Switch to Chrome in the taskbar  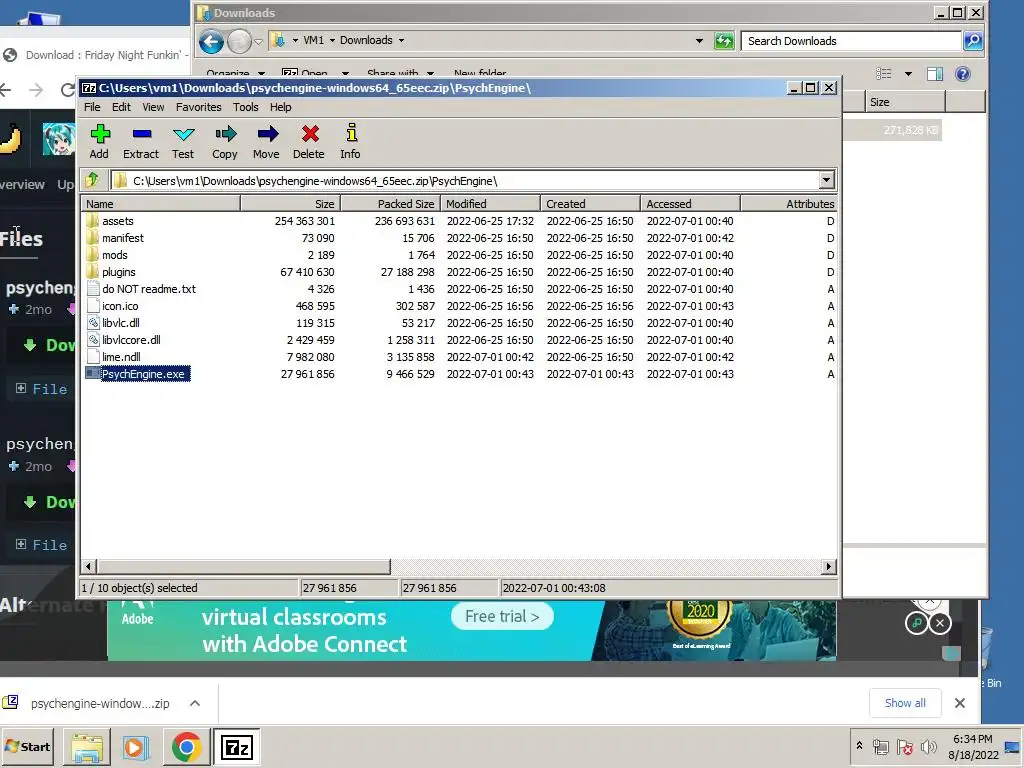[186, 747]
